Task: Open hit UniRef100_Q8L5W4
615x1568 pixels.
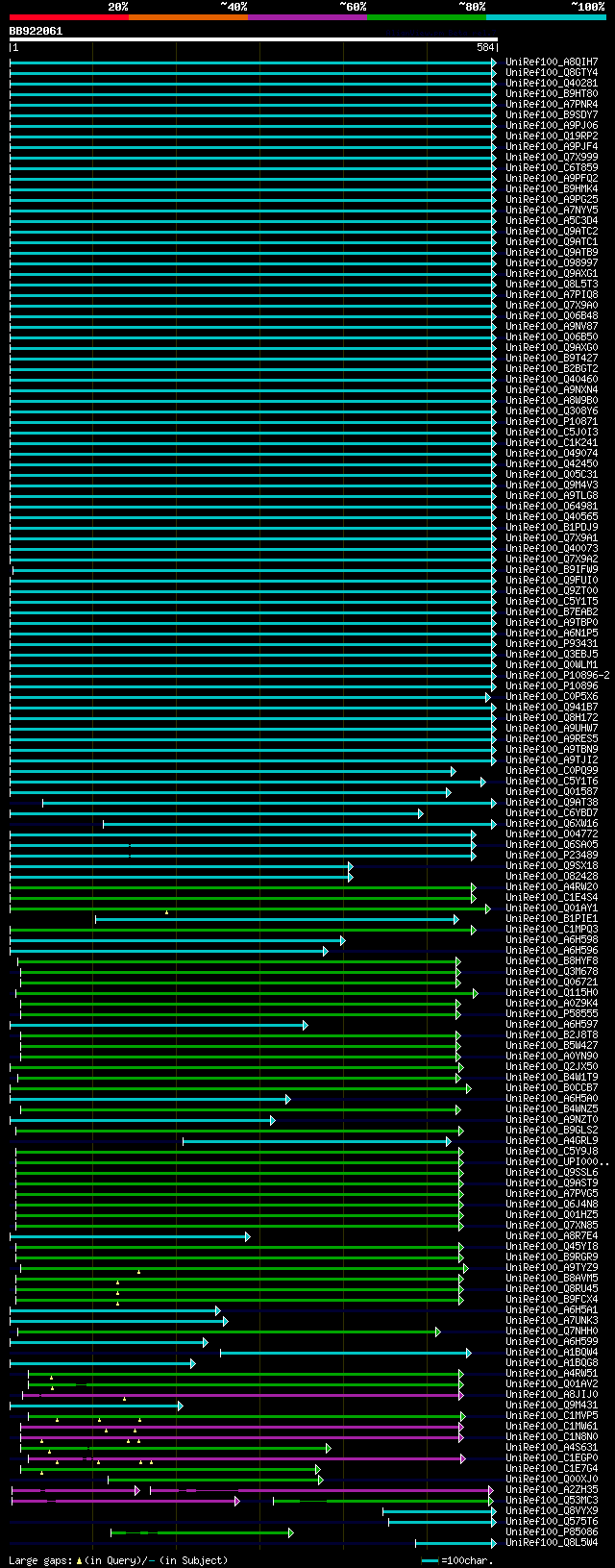Action: [x=552, y=1542]
